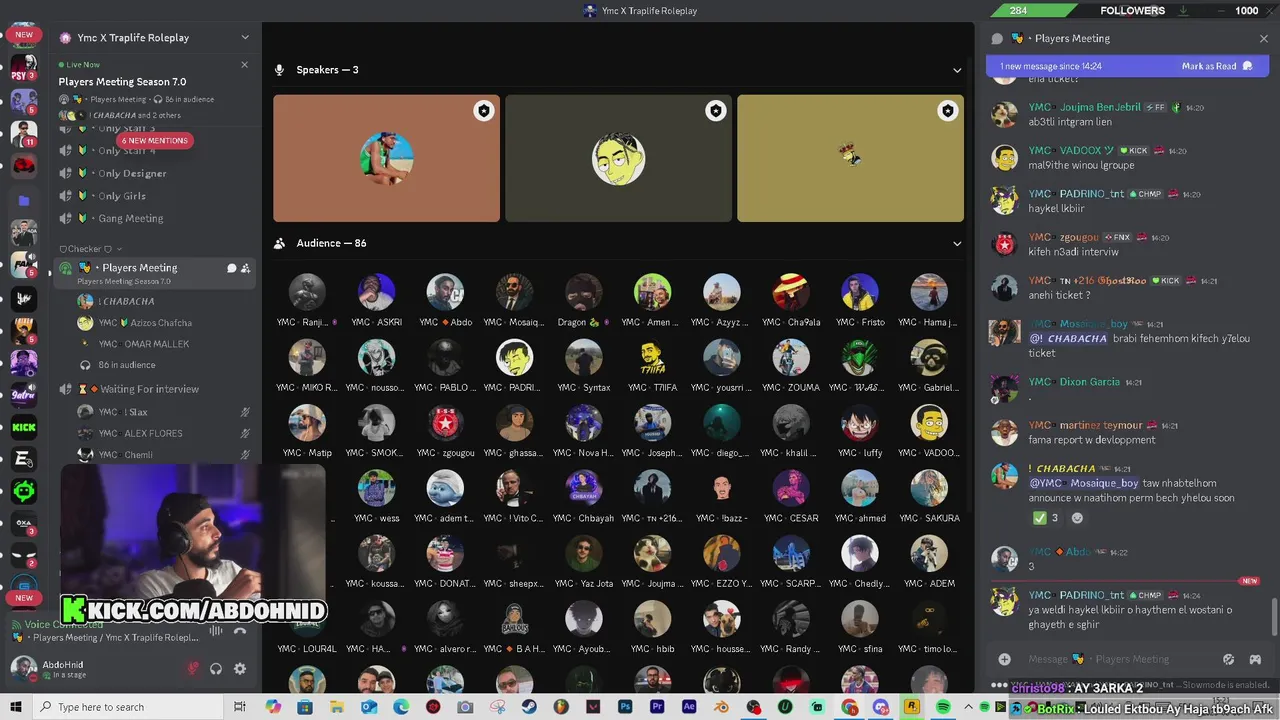This screenshot has width=1280, height=720.
Task: Click moderator shield on third speaker tile
Action: coord(948,111)
